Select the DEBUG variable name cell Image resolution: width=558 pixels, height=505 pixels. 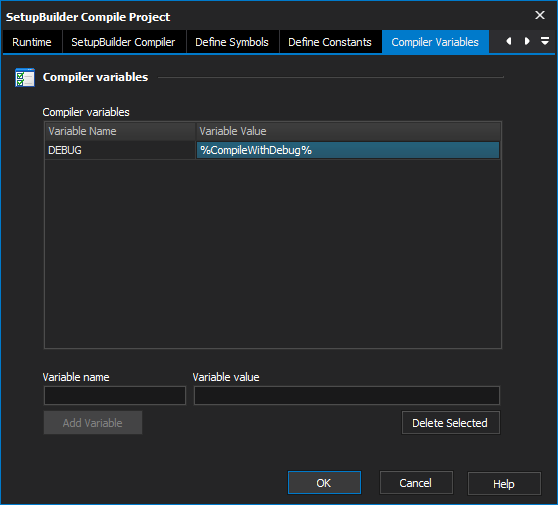click(120, 150)
